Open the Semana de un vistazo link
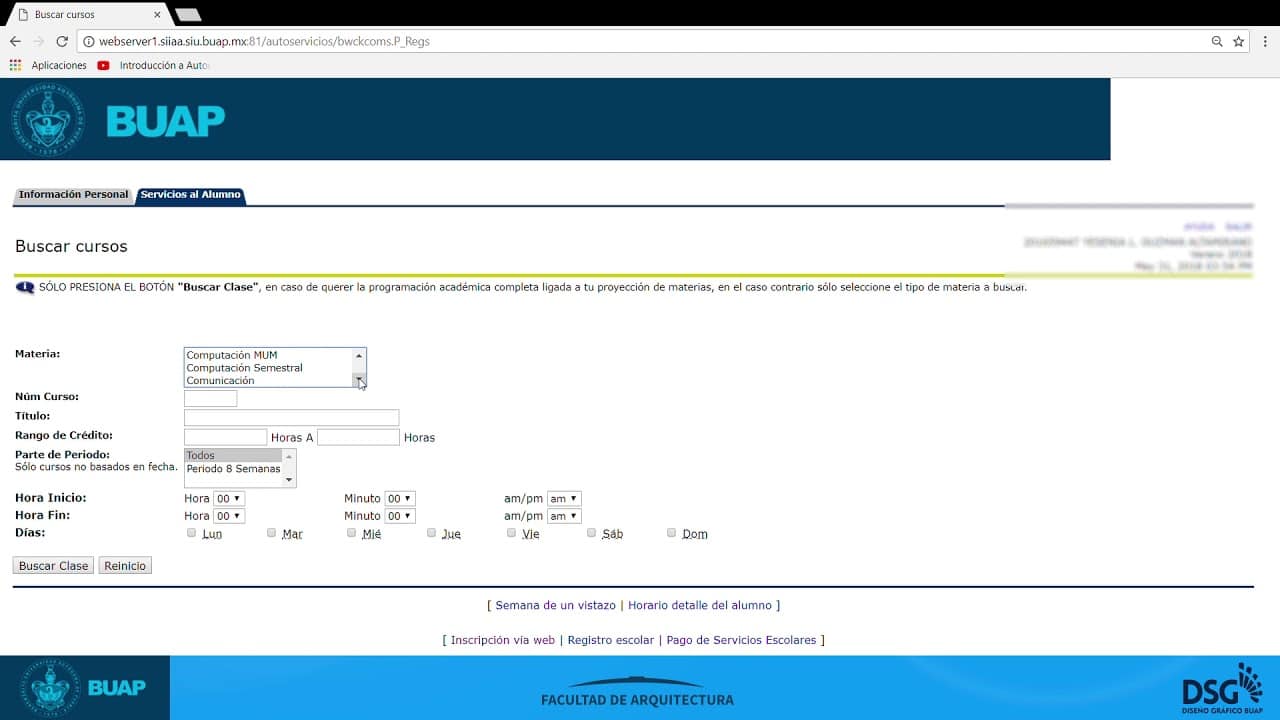The image size is (1280, 720). click(x=555, y=605)
